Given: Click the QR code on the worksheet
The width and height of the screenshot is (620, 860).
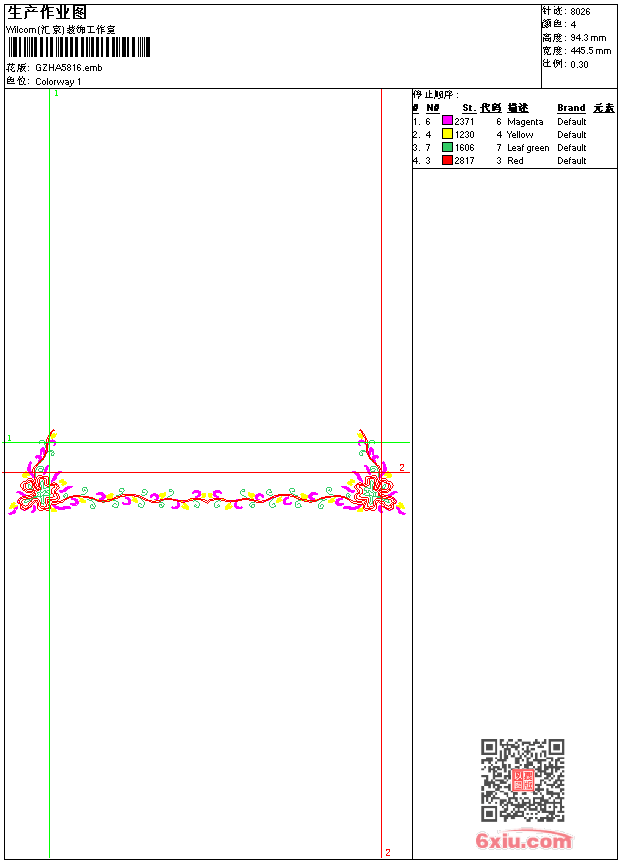Looking at the screenshot, I should pyautogui.click(x=523, y=780).
